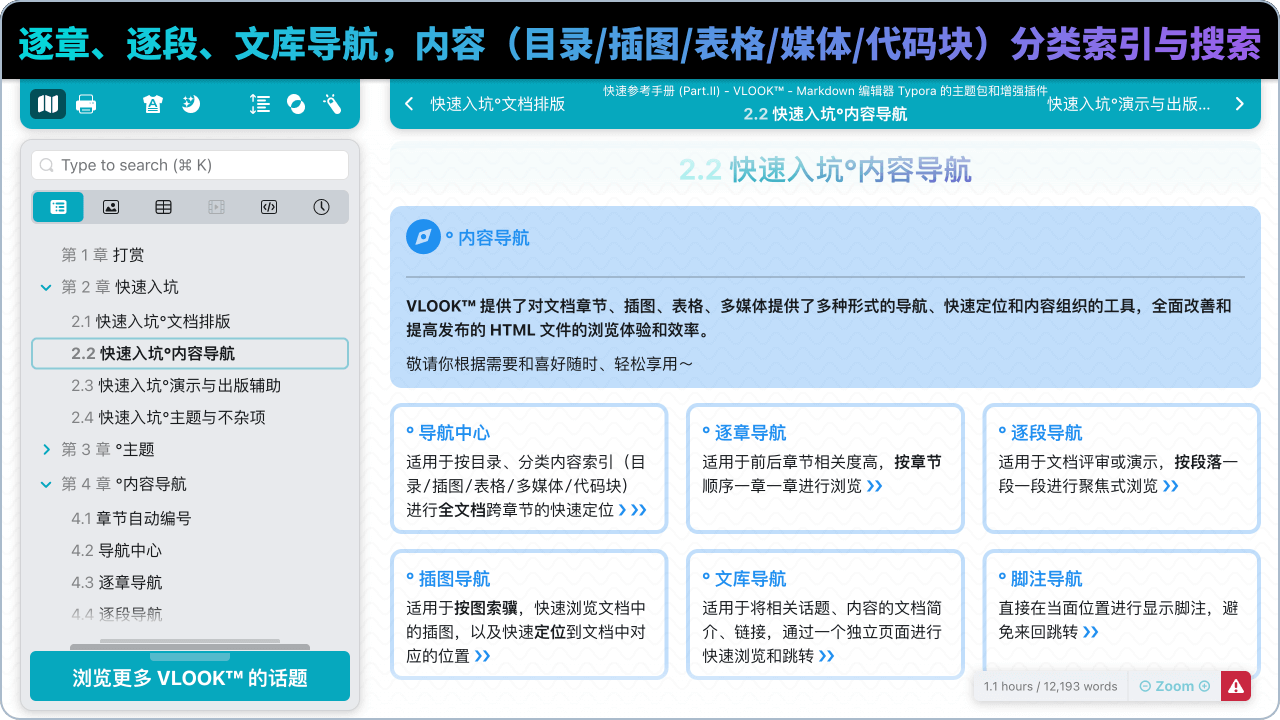
Task: Switch to the figures image tab
Action: coord(111,207)
